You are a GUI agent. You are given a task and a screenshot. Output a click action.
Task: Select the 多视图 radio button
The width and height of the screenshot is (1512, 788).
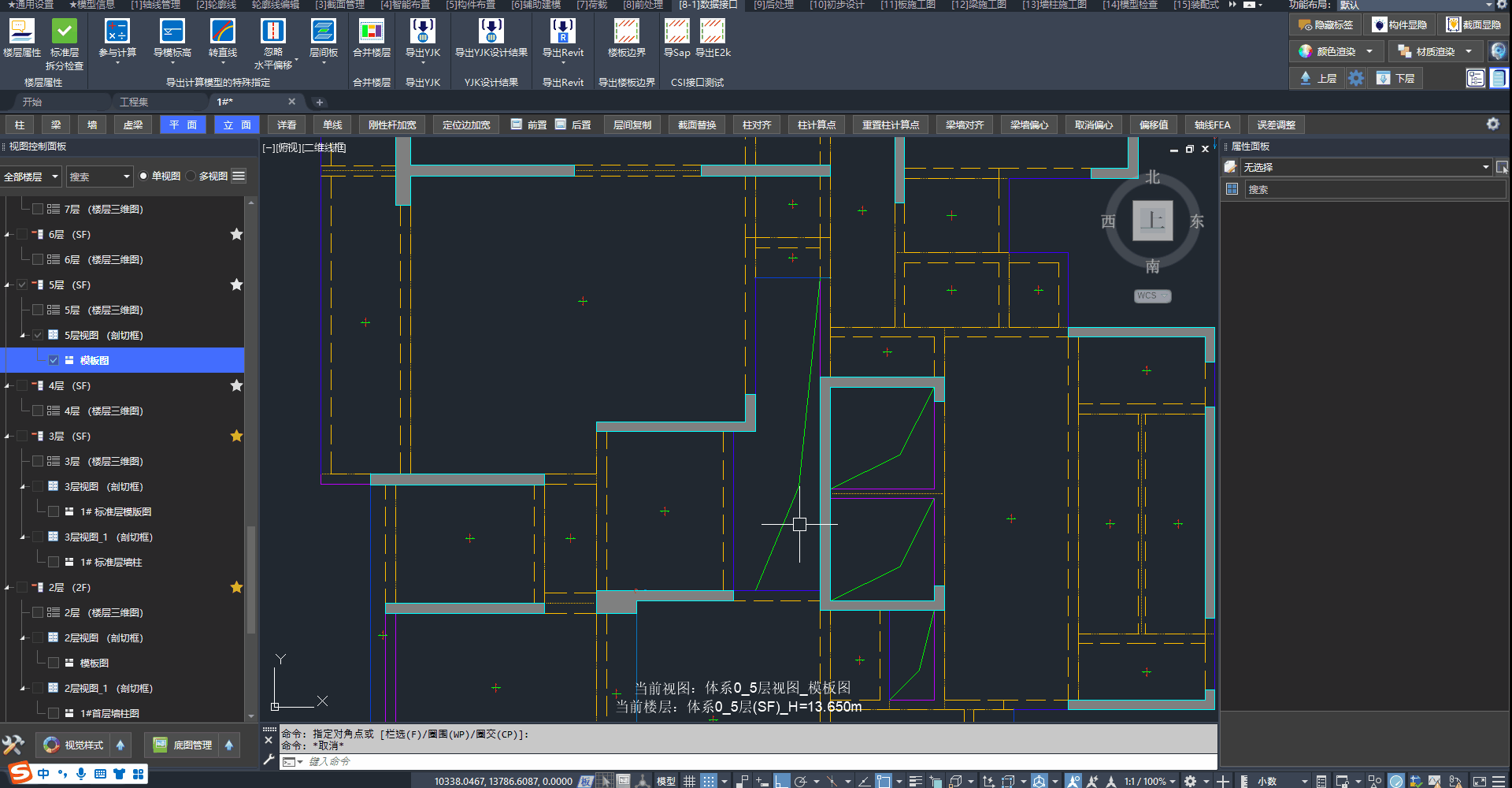[x=191, y=176]
